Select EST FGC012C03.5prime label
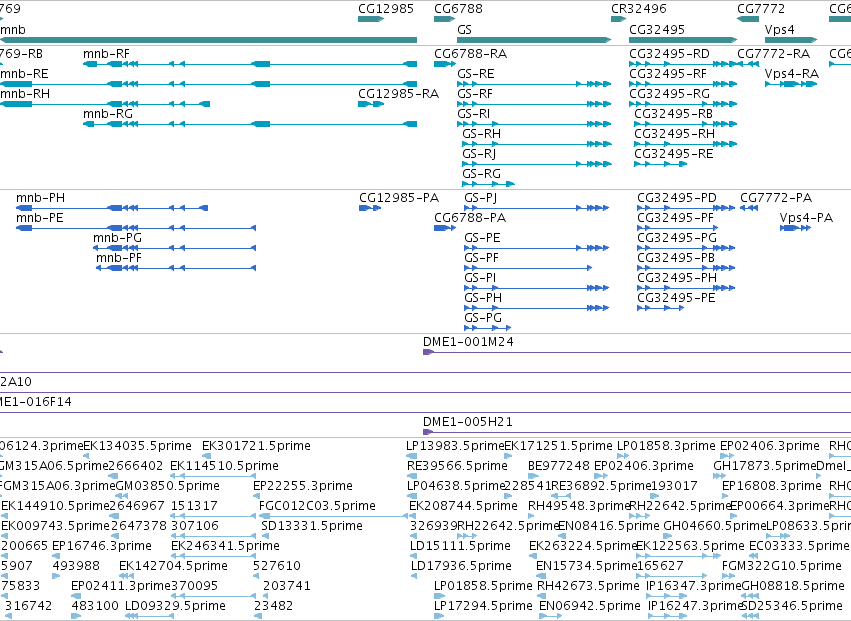 click(x=317, y=506)
